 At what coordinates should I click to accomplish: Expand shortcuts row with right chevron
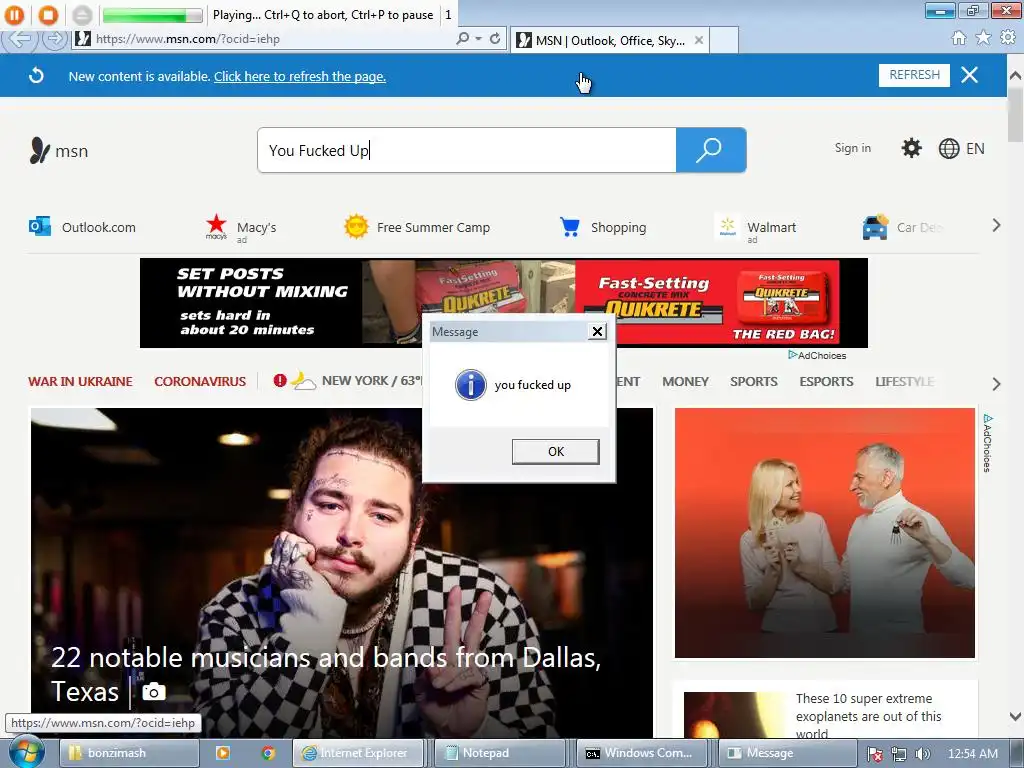point(996,226)
